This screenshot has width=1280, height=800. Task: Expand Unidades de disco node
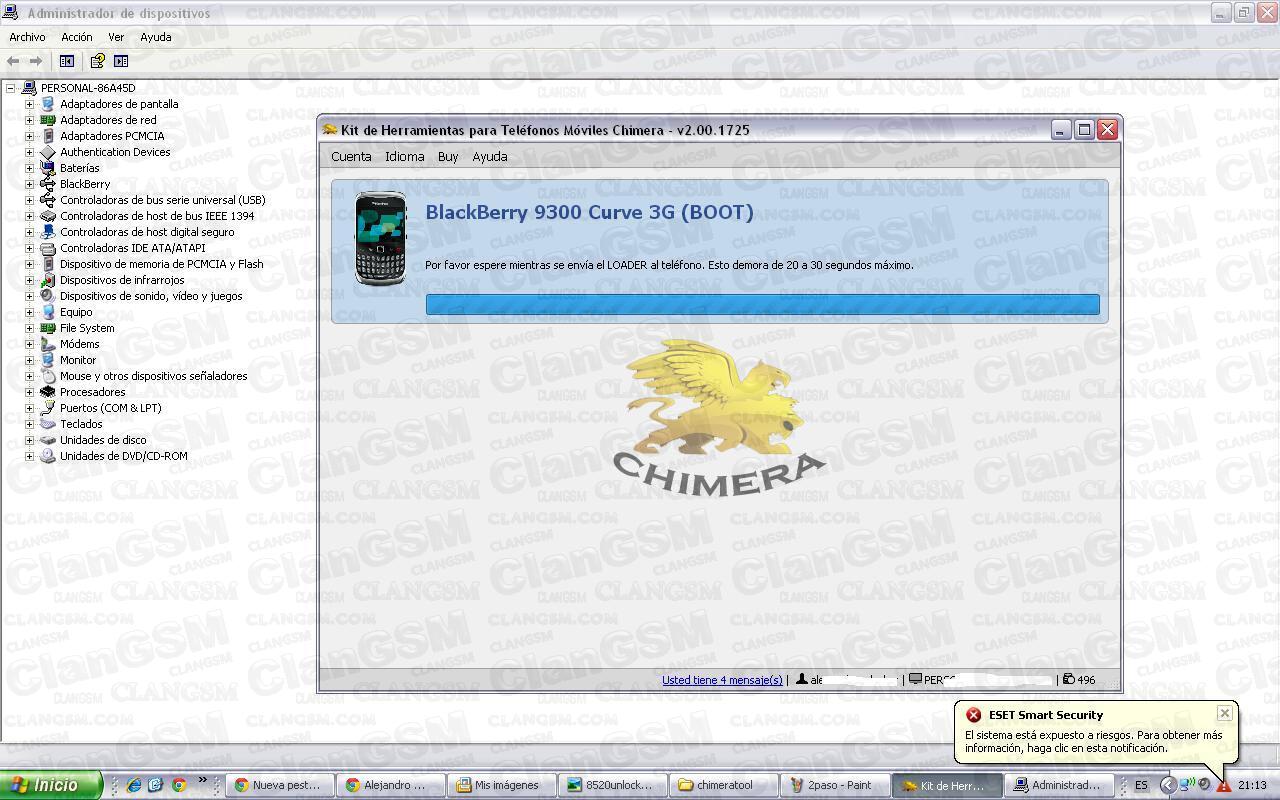point(29,440)
